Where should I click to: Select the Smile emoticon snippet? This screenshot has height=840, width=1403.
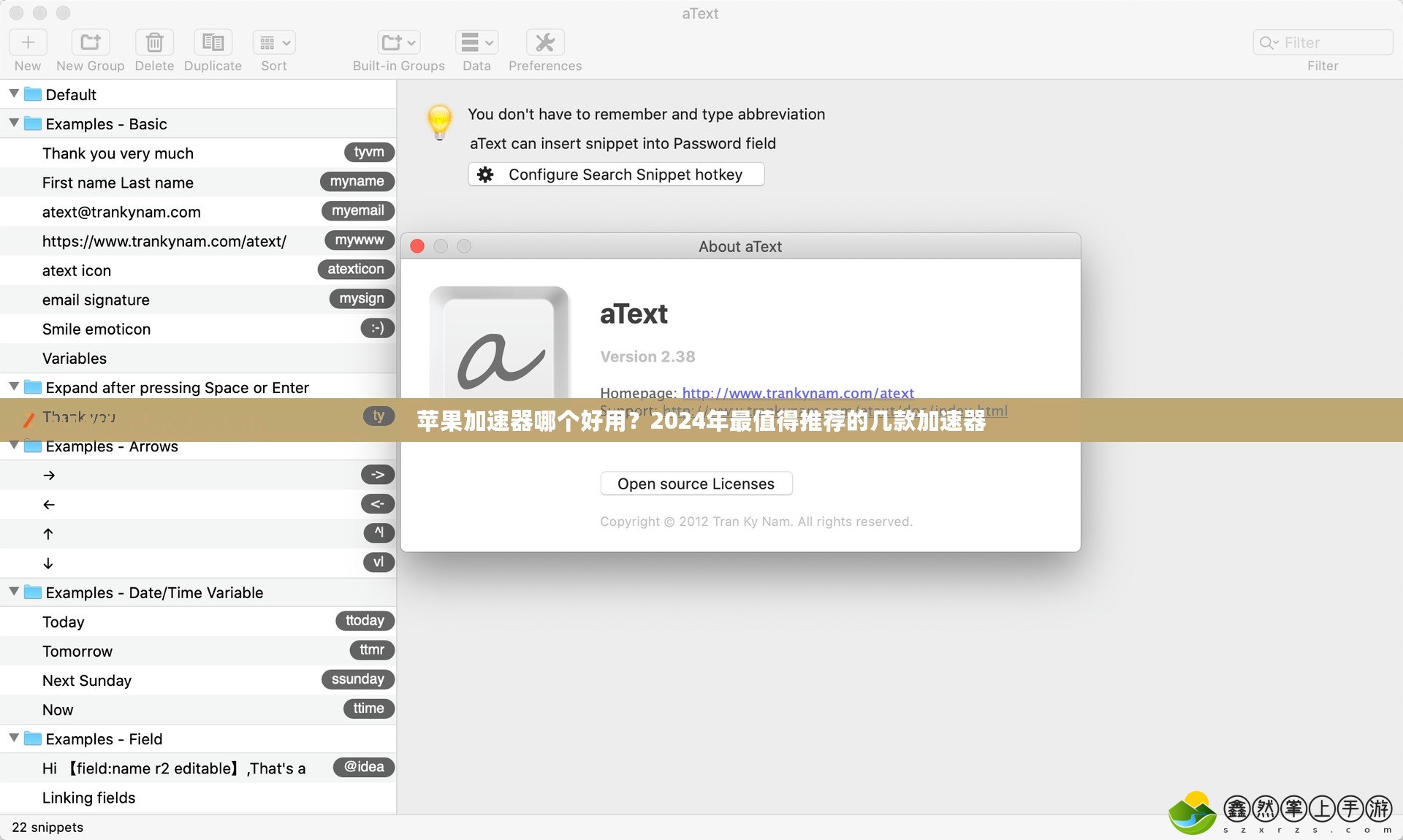point(96,329)
